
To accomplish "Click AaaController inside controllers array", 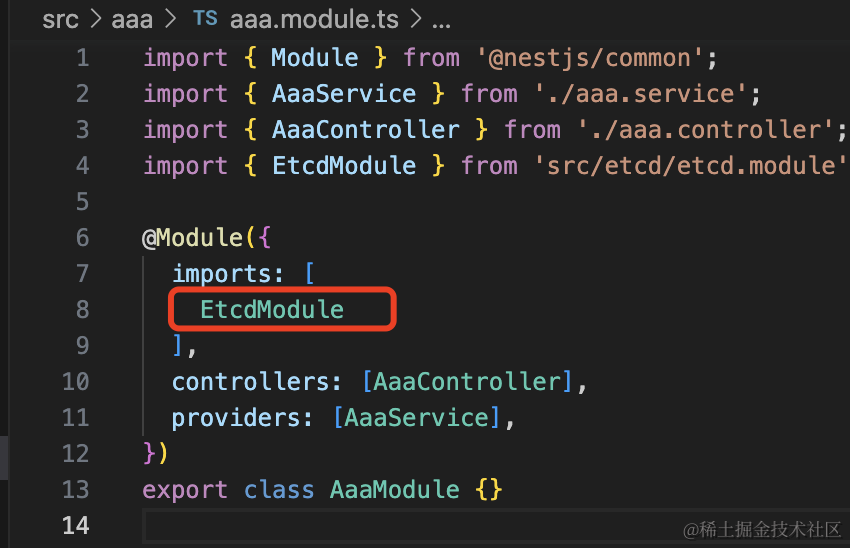I will 467,382.
